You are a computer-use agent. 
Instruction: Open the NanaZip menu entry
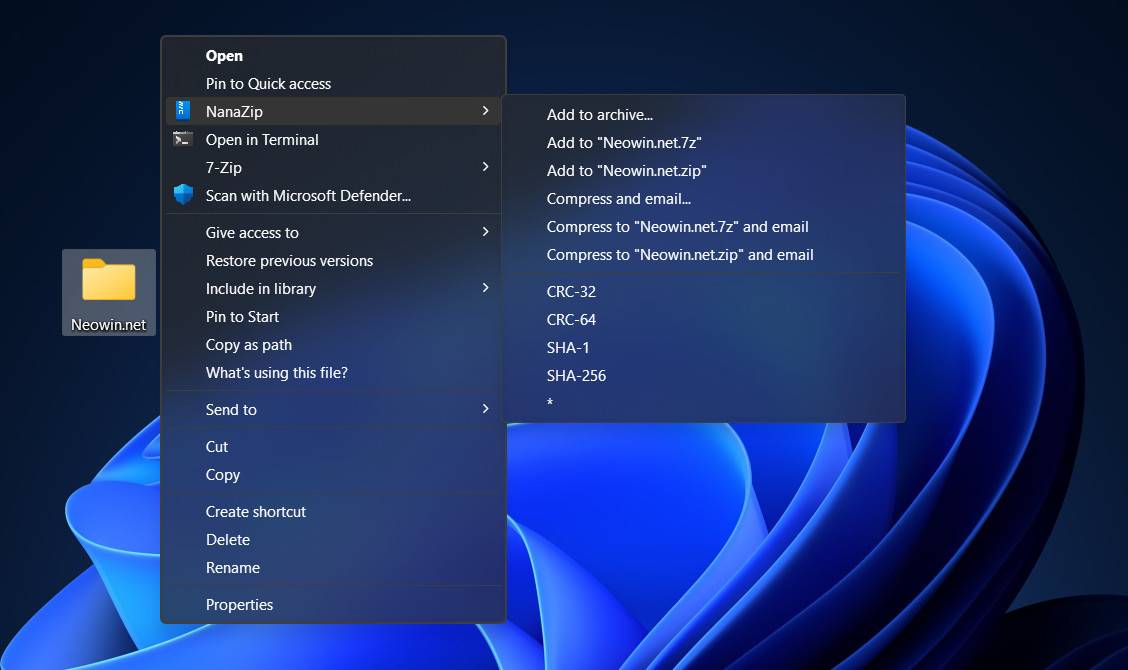(x=333, y=112)
